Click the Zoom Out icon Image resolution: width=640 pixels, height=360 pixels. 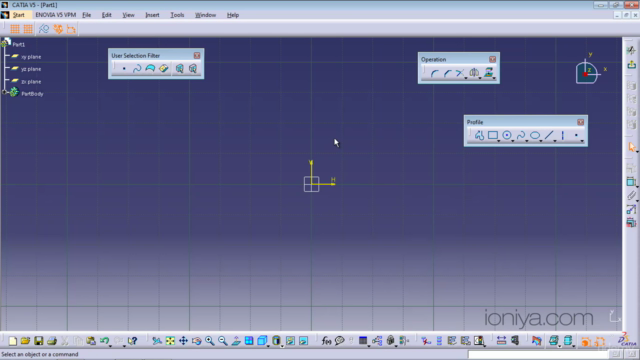pos(223,341)
